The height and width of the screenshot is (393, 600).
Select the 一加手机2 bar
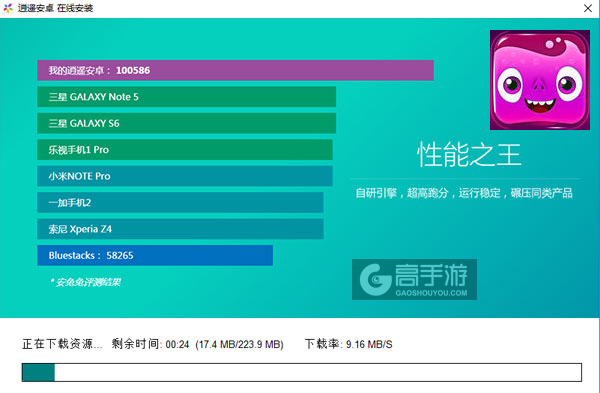[x=180, y=202]
